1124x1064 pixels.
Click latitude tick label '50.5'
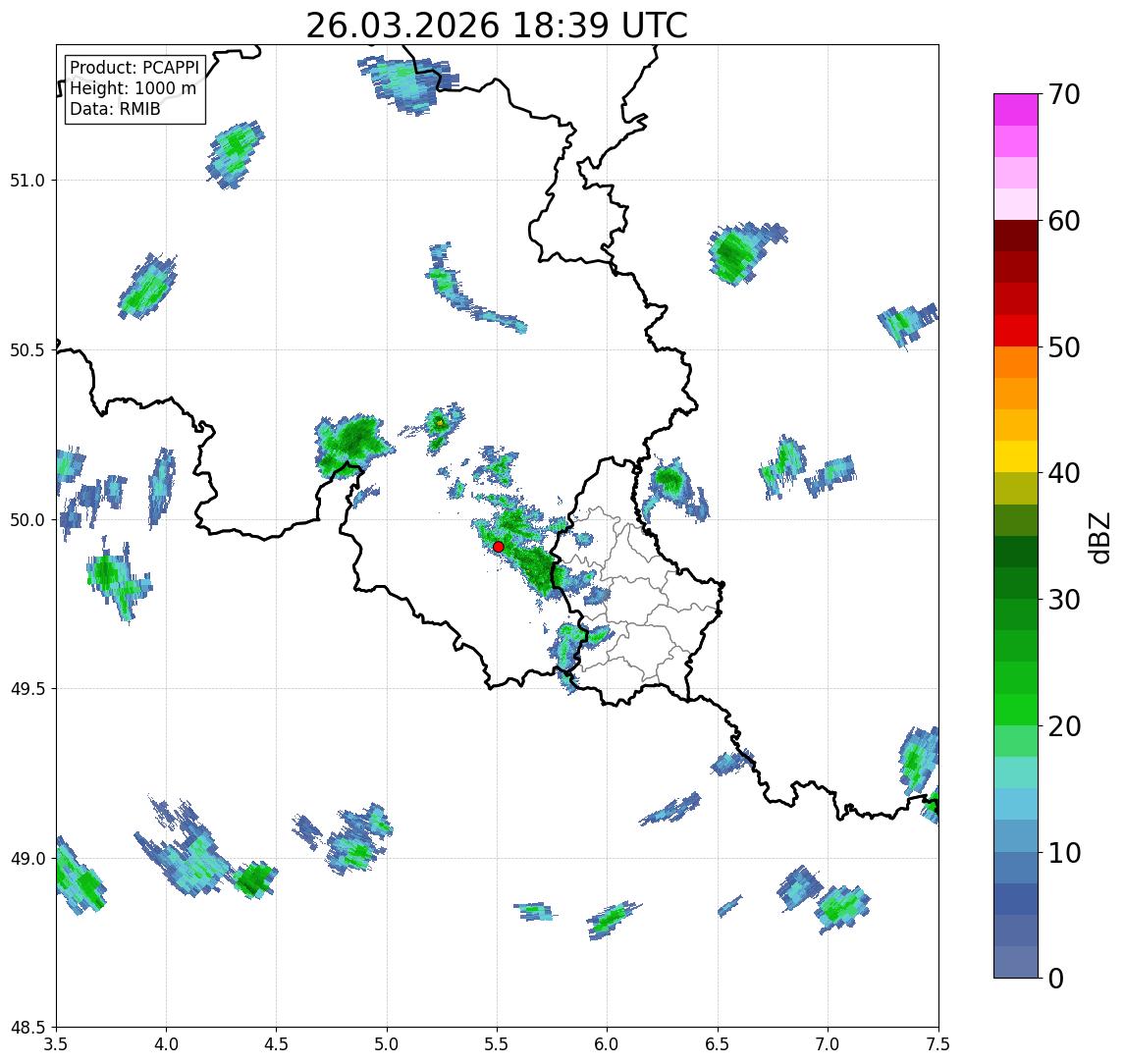pyautogui.click(x=27, y=349)
